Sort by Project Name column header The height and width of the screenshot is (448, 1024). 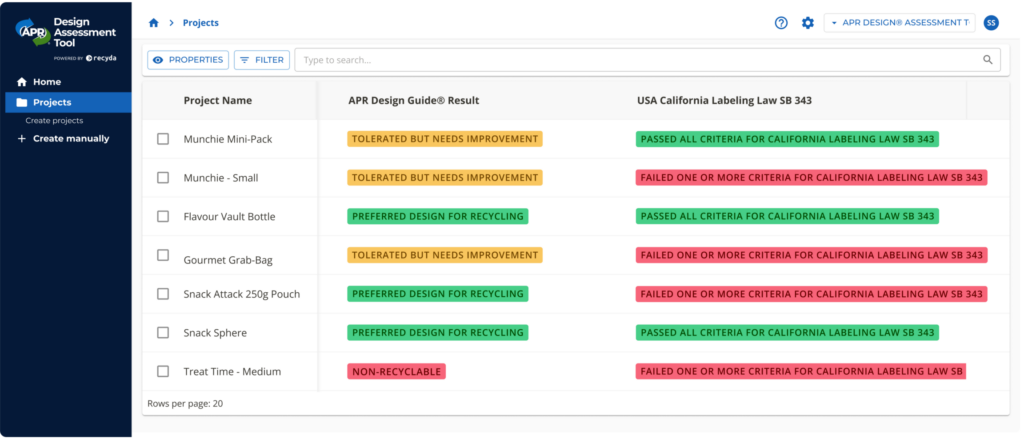217,101
